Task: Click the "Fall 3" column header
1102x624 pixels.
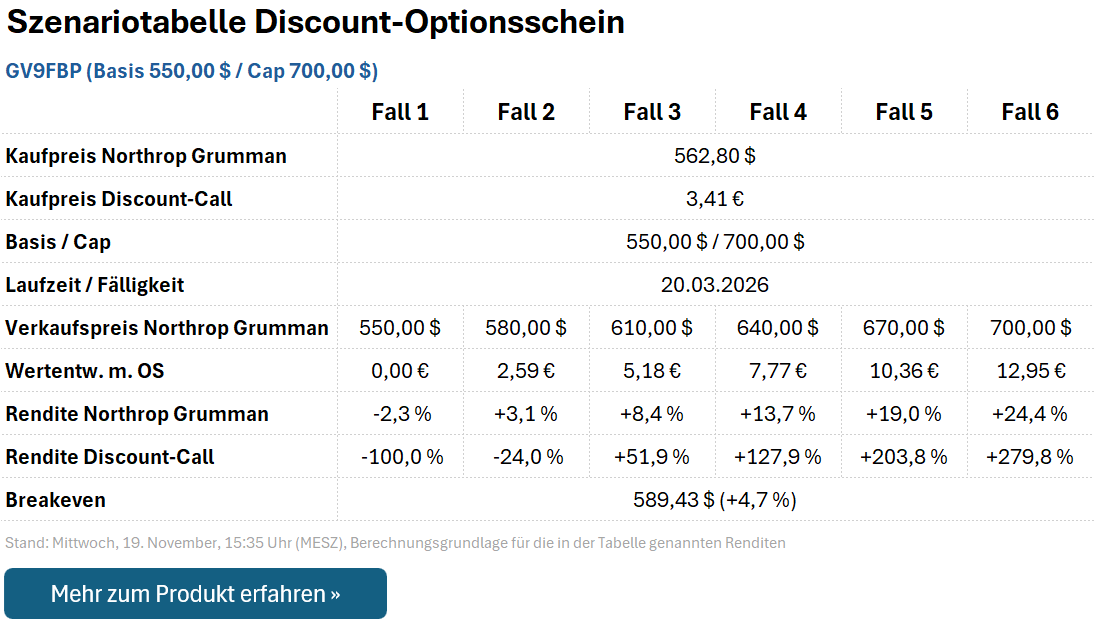Action: point(652,112)
